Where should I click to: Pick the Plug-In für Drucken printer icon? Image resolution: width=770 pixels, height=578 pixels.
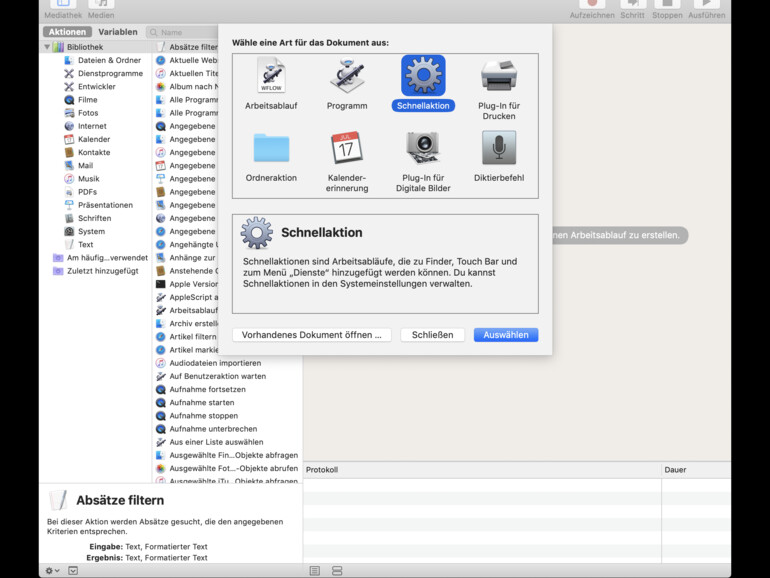coord(499,76)
